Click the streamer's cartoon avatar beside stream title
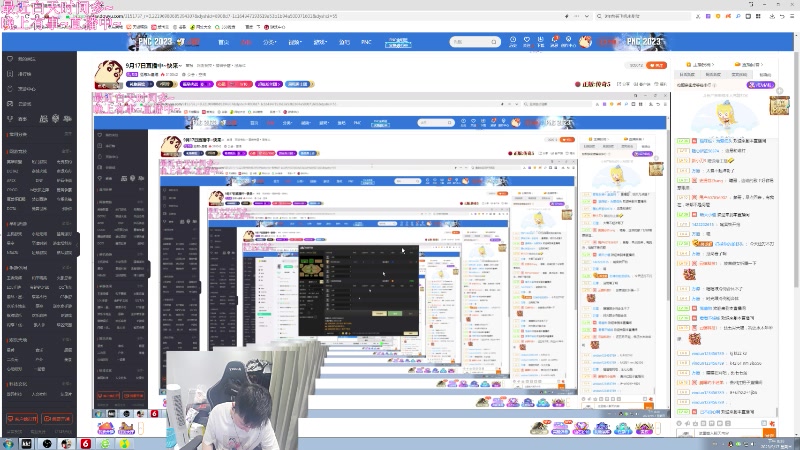This screenshot has height=450, width=800. (109, 74)
